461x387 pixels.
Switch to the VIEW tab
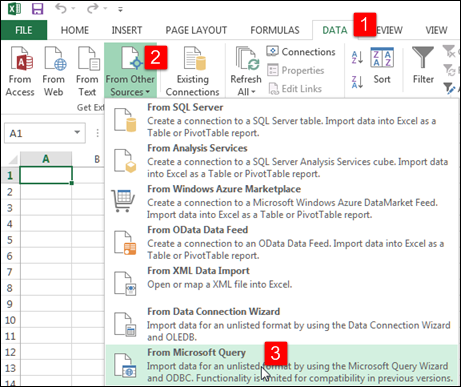pyautogui.click(x=436, y=30)
